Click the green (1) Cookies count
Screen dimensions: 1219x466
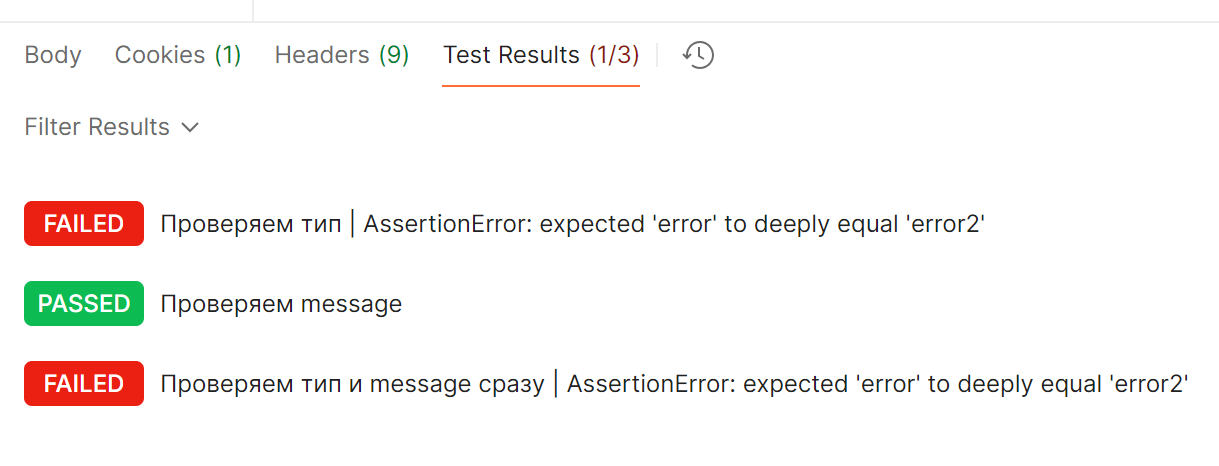227,55
